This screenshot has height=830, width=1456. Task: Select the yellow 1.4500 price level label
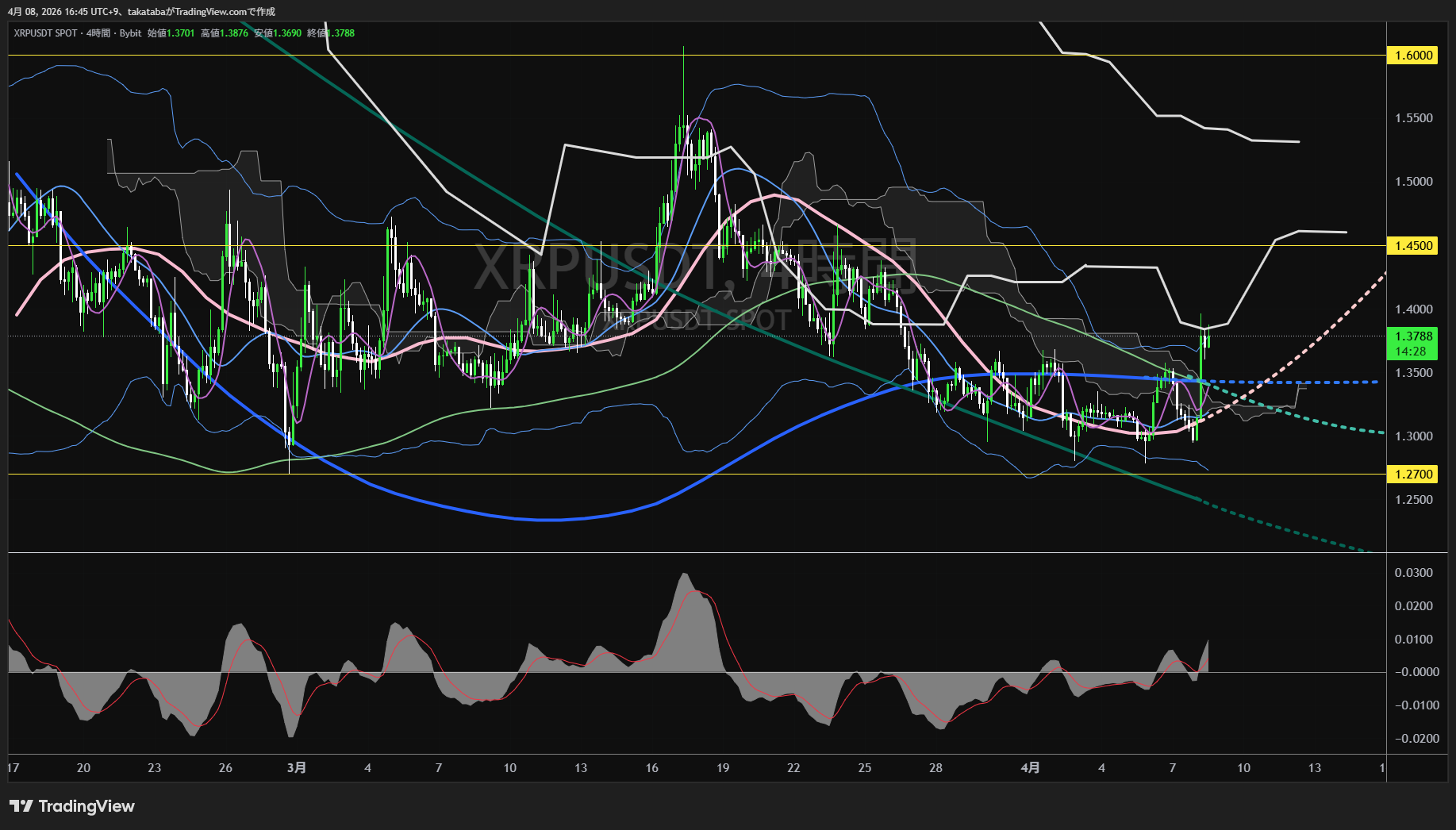tap(1413, 245)
